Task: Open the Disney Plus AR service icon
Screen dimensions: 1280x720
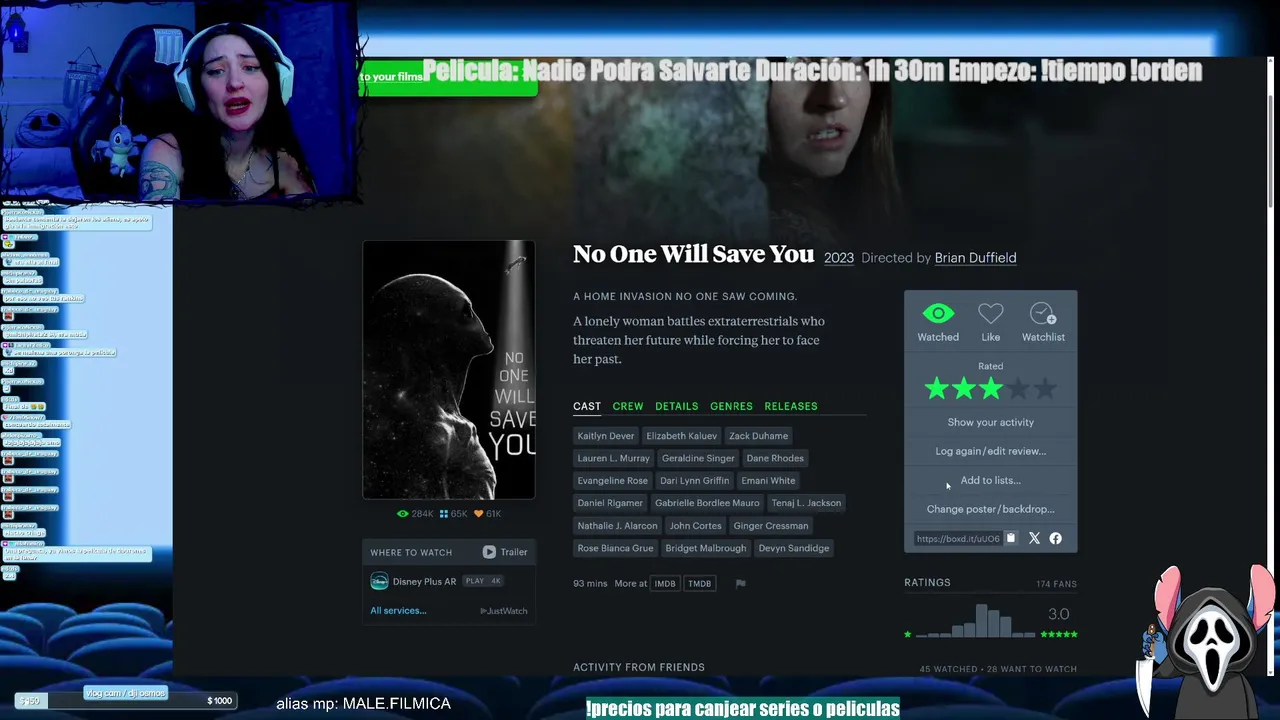Action: click(379, 581)
